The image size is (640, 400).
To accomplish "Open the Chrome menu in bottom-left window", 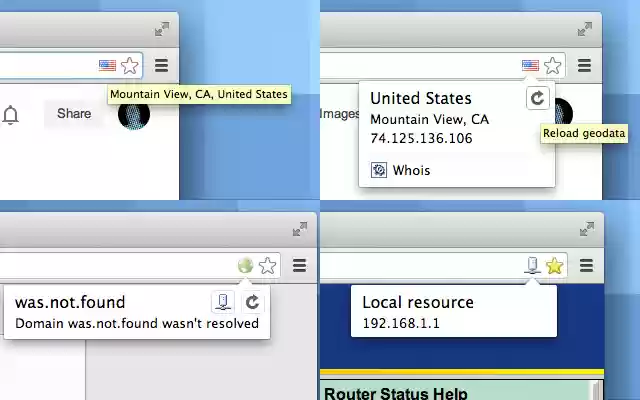I will [x=300, y=266].
